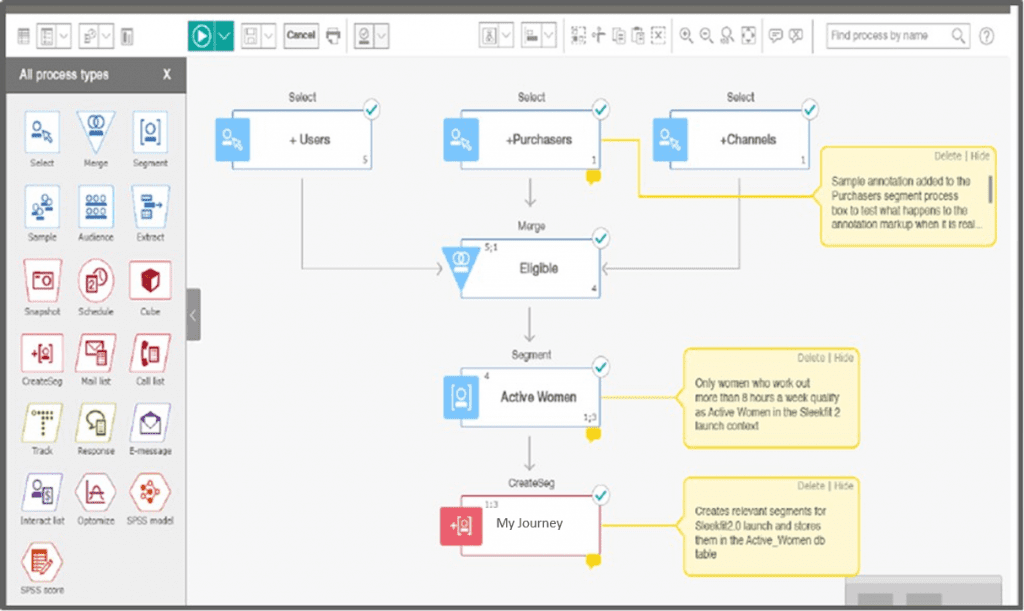Click the delete selection X-box icon

[x=658, y=35]
